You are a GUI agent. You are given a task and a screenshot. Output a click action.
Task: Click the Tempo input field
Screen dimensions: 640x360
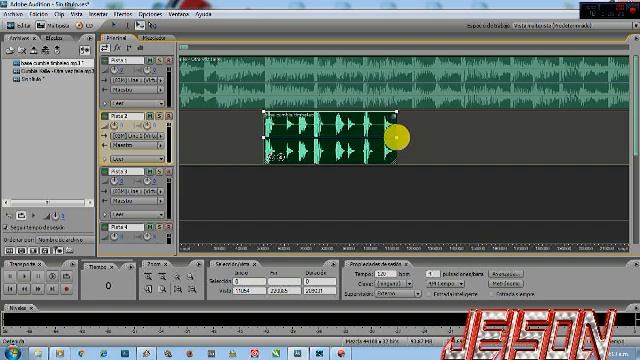[x=385, y=274]
